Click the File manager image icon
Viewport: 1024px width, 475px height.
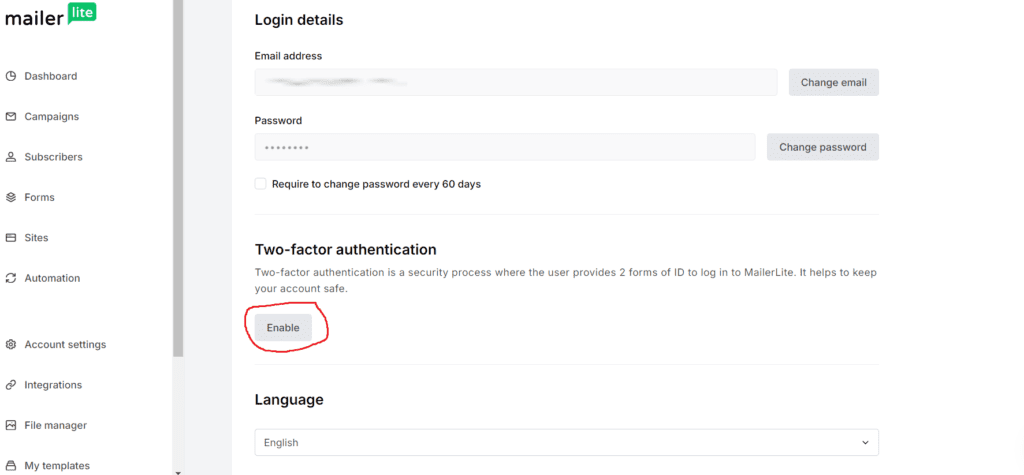click(11, 425)
